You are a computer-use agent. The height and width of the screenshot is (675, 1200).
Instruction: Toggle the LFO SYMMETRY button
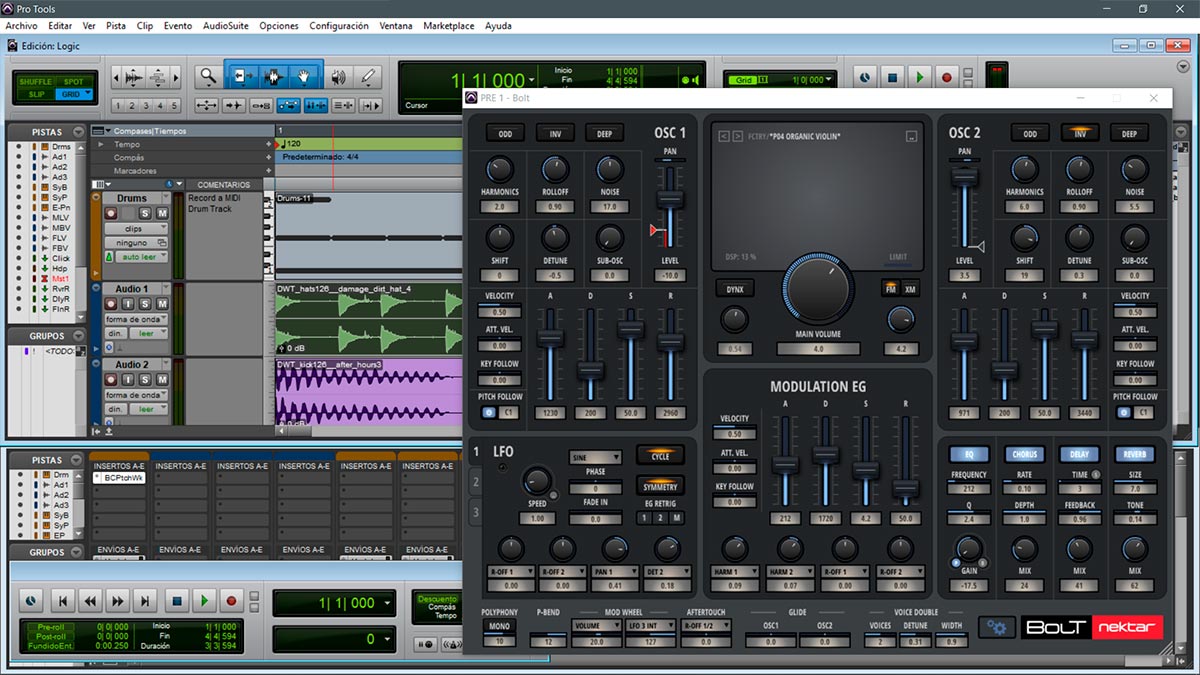(661, 487)
